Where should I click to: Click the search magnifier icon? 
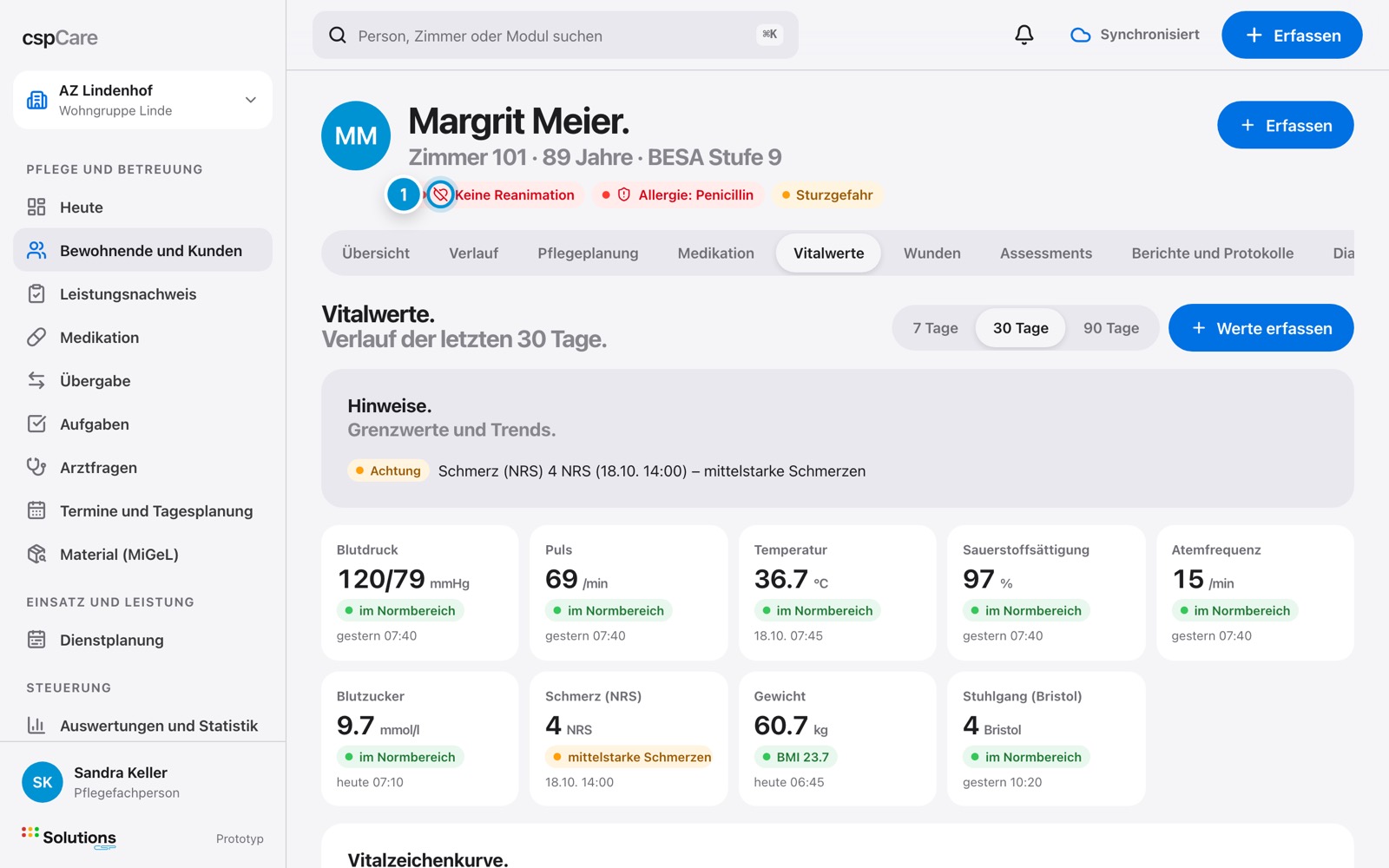pyautogui.click(x=338, y=36)
